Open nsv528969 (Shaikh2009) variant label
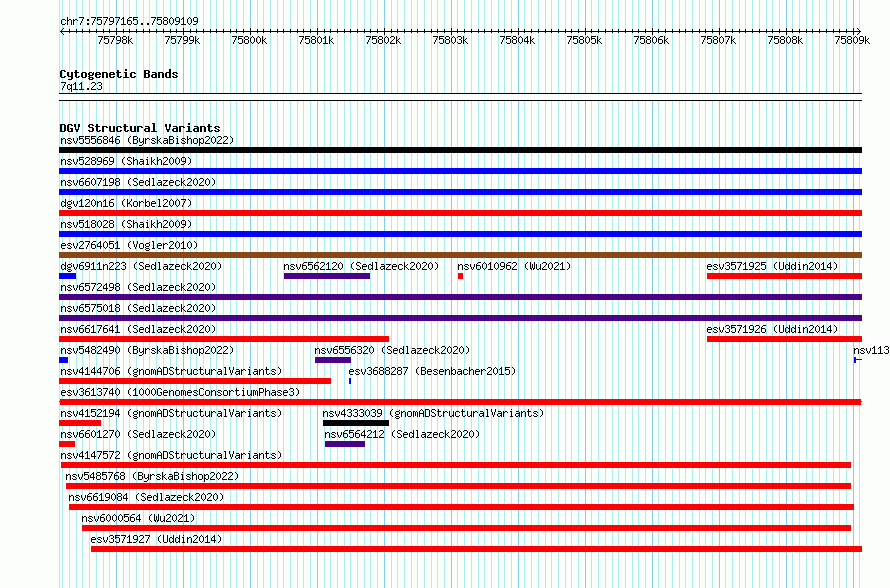The image size is (890, 588). 126,161
